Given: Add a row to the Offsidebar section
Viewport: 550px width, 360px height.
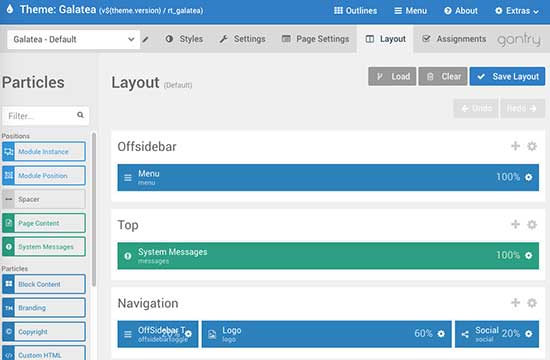Looking at the screenshot, I should pyautogui.click(x=515, y=146).
